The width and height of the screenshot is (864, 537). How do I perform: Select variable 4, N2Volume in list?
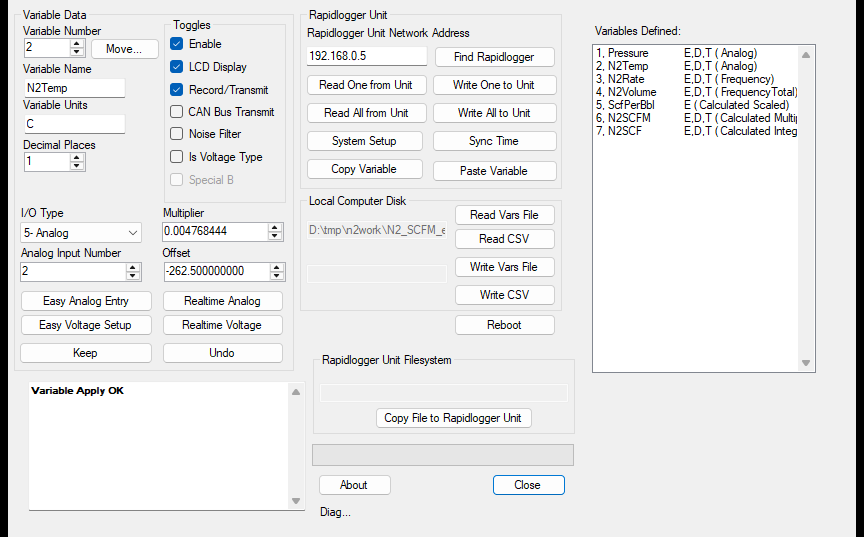(696, 92)
